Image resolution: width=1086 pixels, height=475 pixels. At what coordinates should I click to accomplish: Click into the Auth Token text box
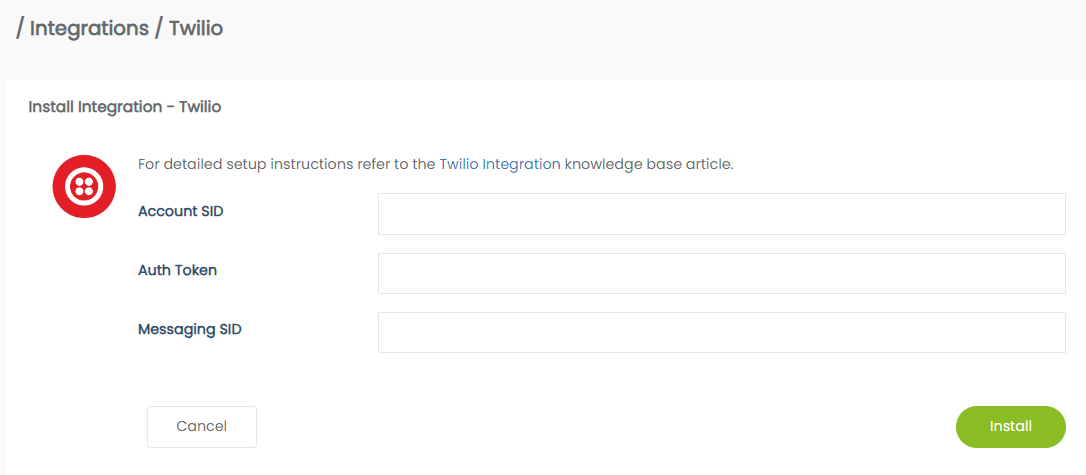pos(721,273)
